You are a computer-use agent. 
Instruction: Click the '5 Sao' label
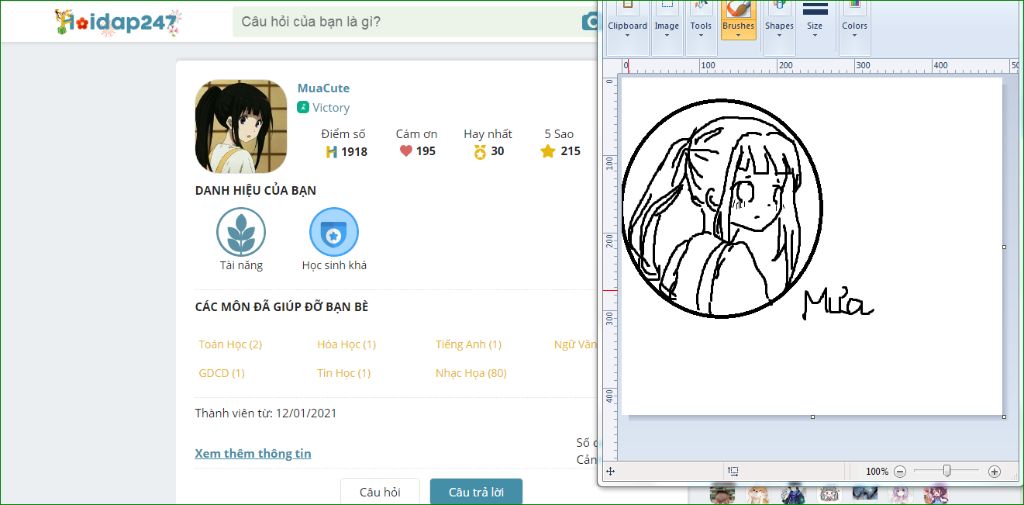tap(559, 134)
